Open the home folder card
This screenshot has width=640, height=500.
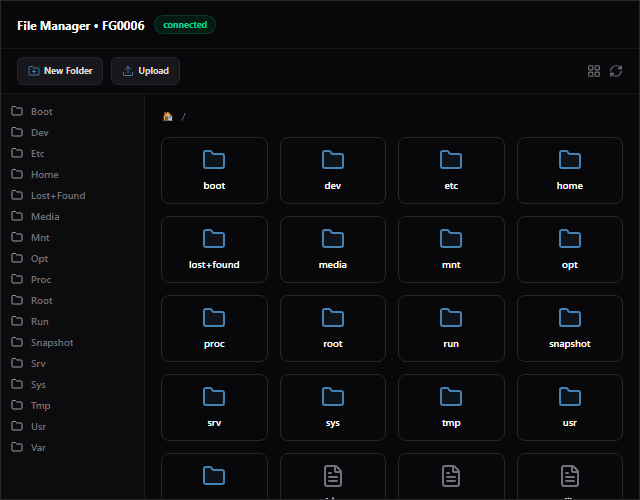point(570,170)
